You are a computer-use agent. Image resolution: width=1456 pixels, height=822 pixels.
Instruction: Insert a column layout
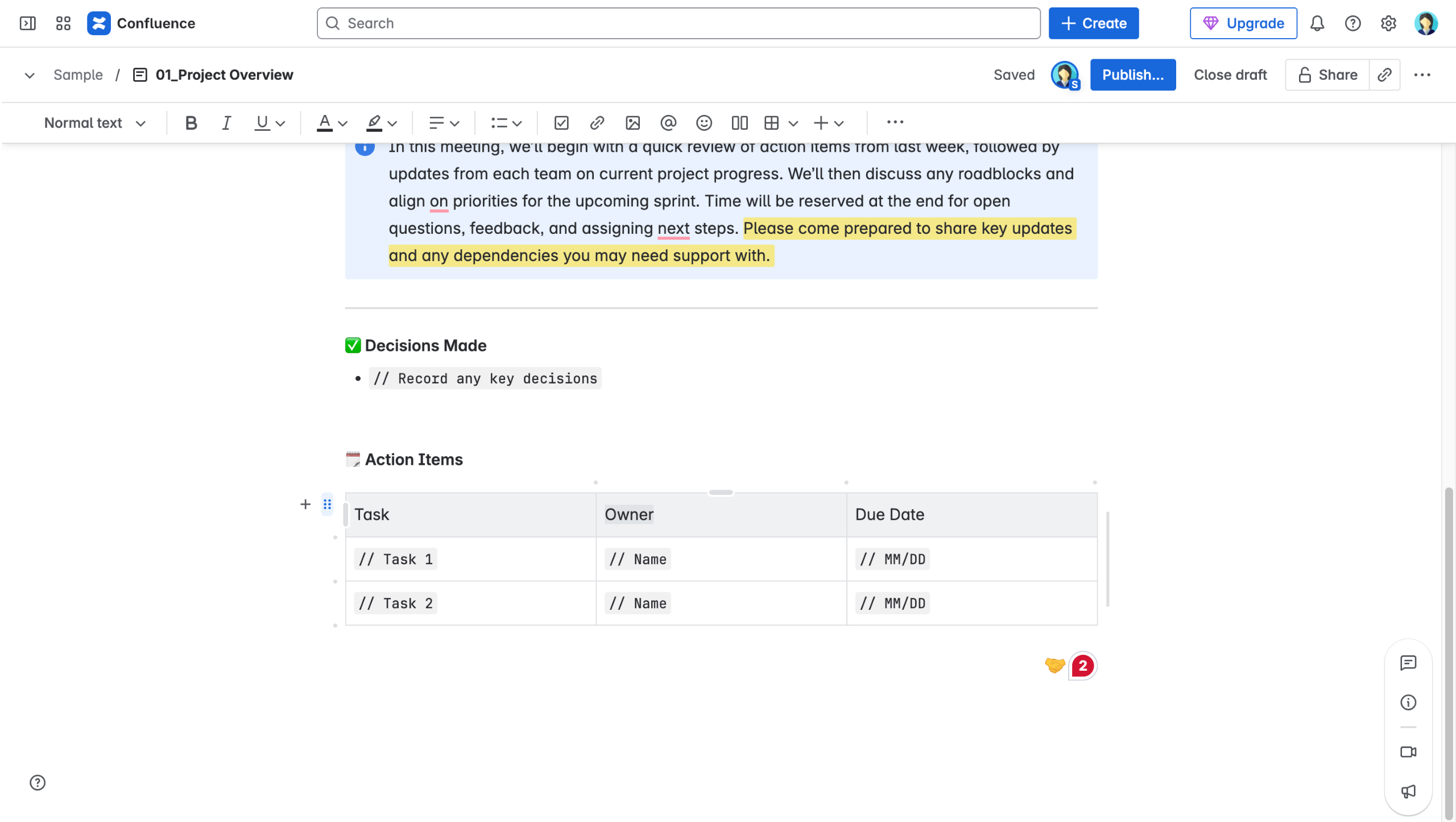point(739,123)
